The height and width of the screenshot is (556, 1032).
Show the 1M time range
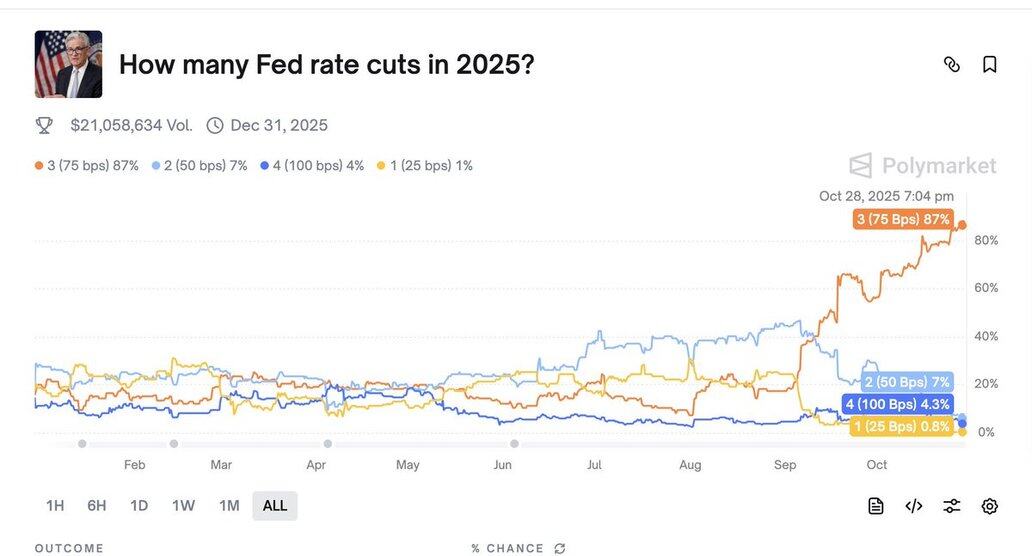tap(229, 506)
